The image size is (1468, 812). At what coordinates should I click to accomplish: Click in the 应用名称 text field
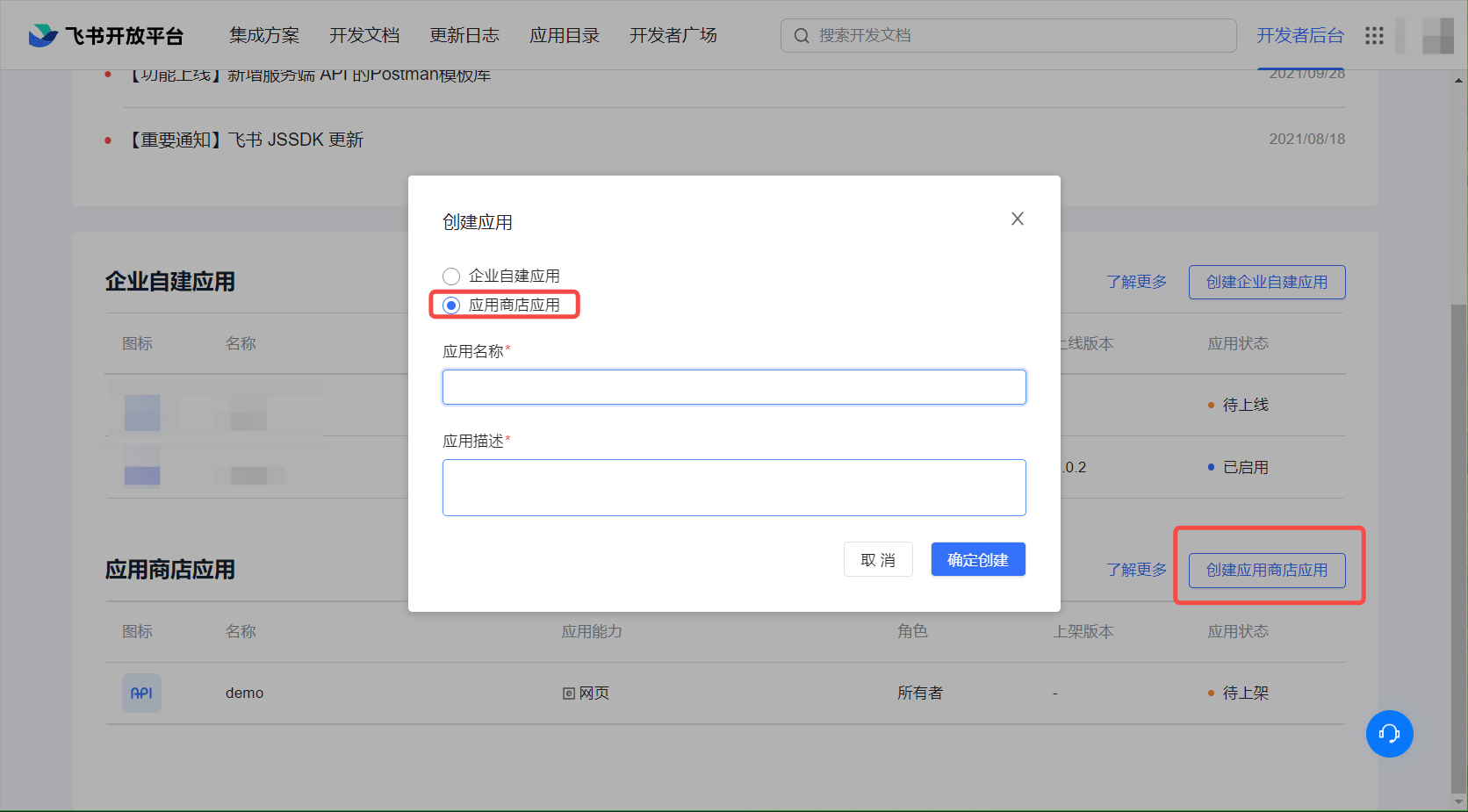click(733, 387)
